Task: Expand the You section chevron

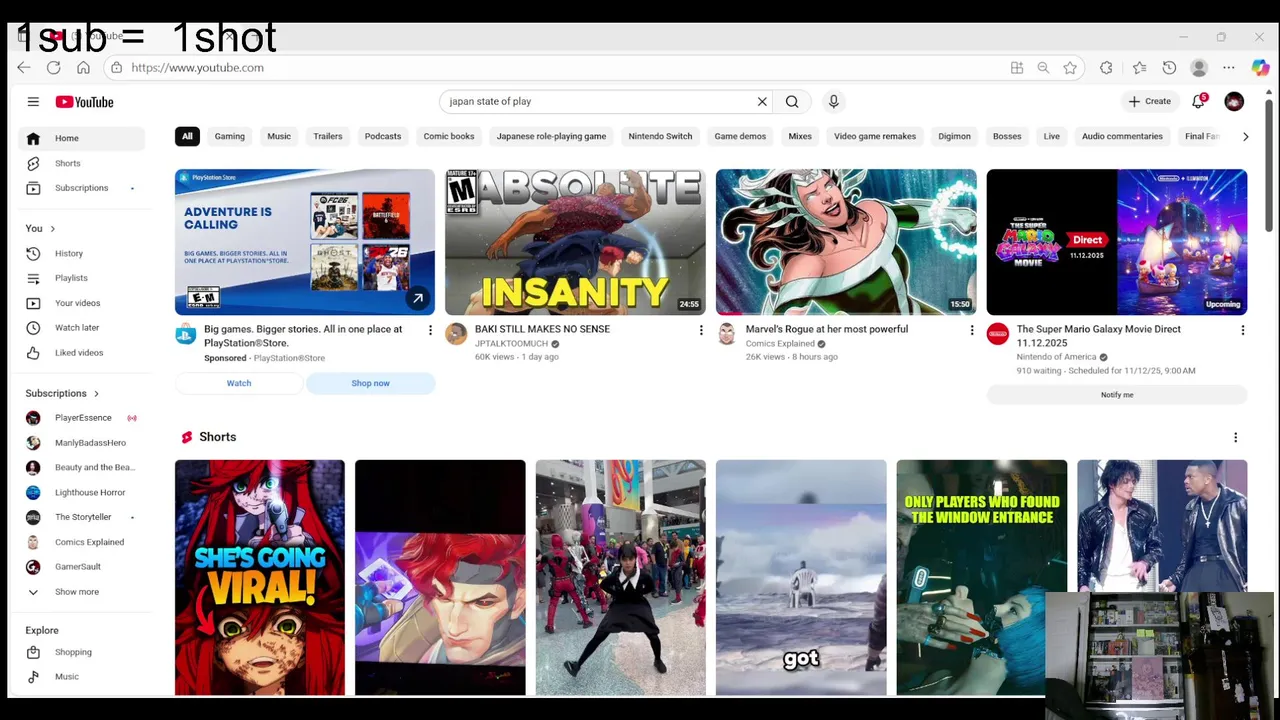Action: (53, 229)
